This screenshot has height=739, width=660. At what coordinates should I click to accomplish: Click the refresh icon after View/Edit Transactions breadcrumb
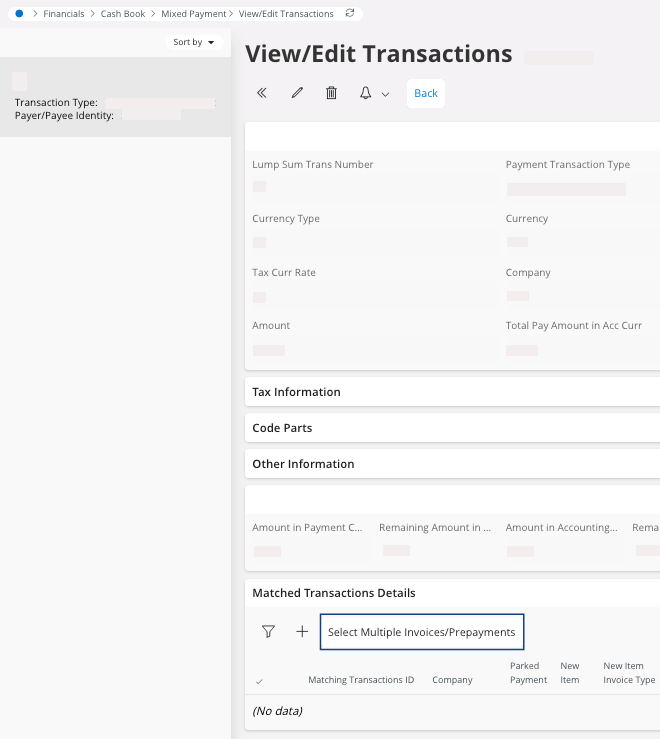pyautogui.click(x=349, y=14)
